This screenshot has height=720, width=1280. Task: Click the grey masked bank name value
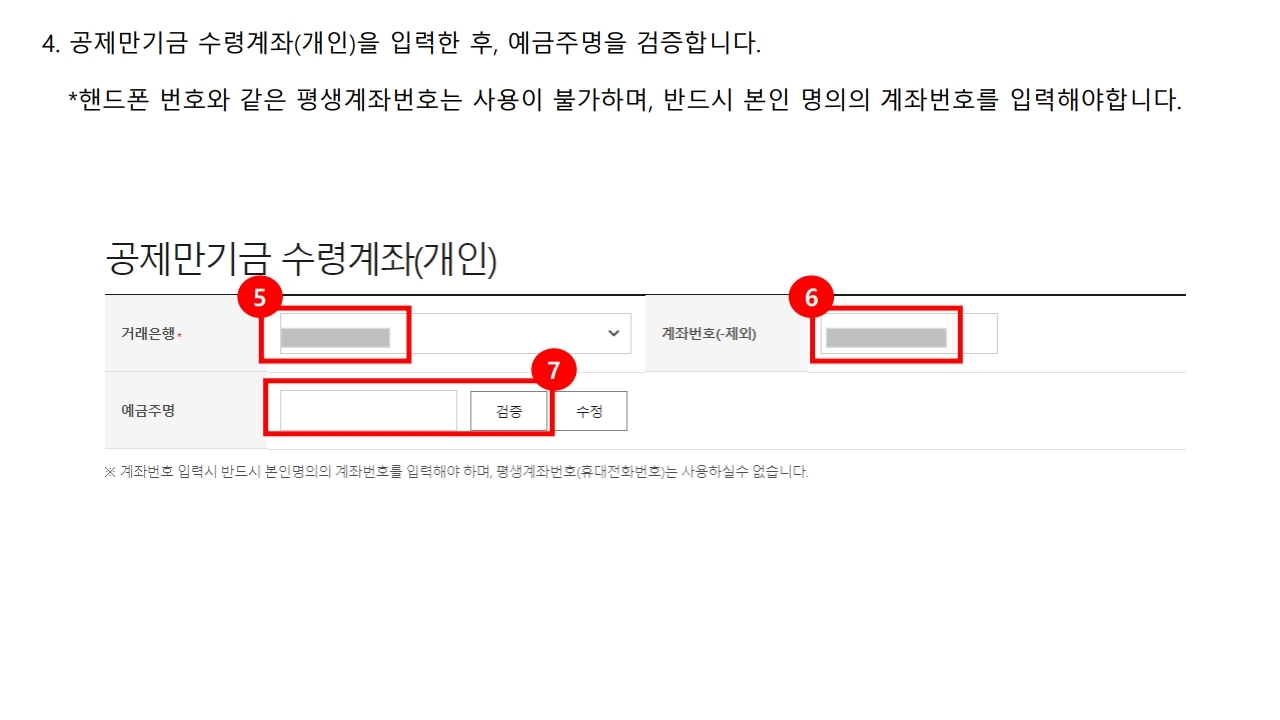[335, 337]
